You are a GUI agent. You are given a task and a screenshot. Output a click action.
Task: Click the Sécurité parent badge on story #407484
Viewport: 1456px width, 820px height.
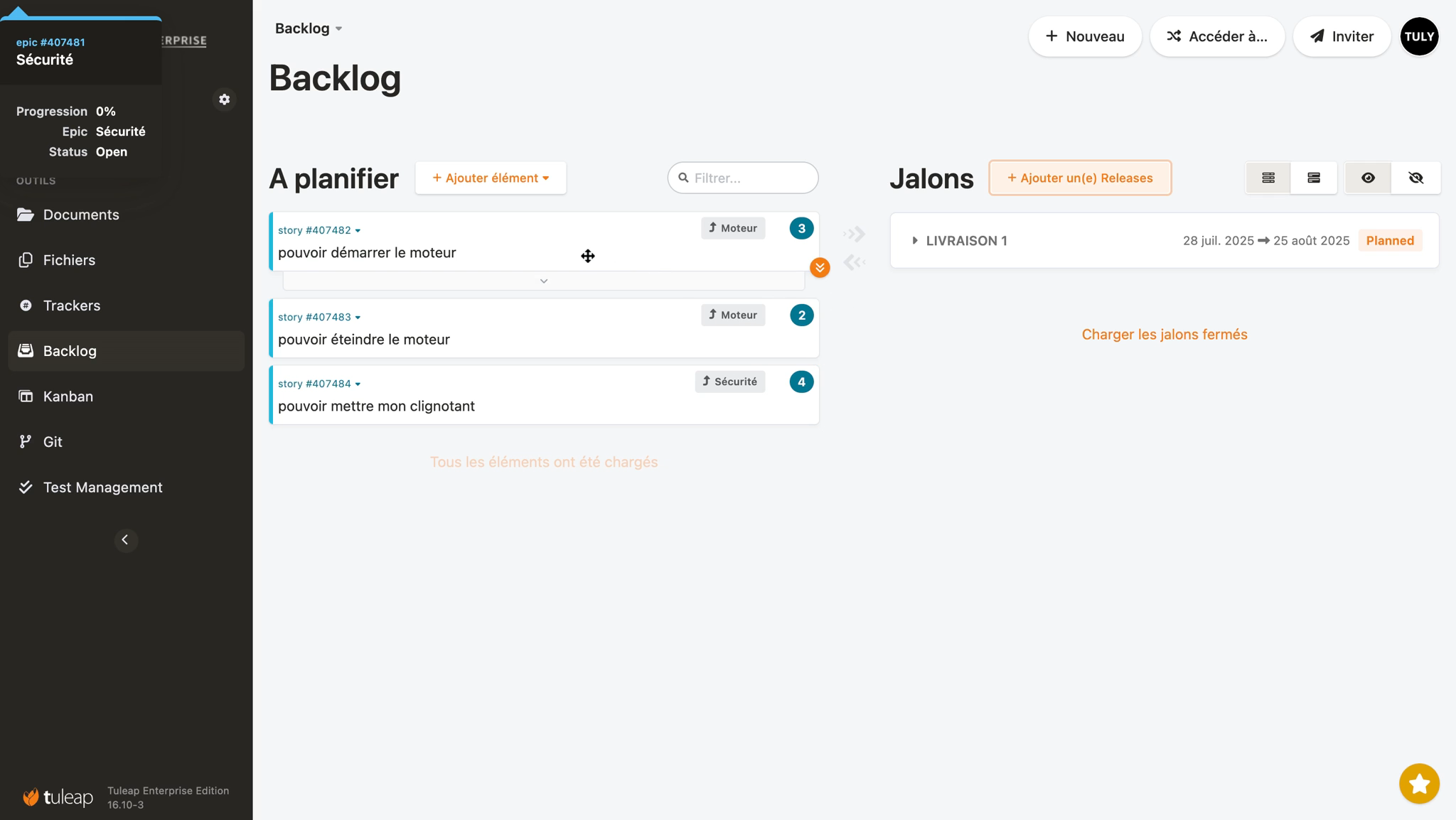click(x=730, y=382)
